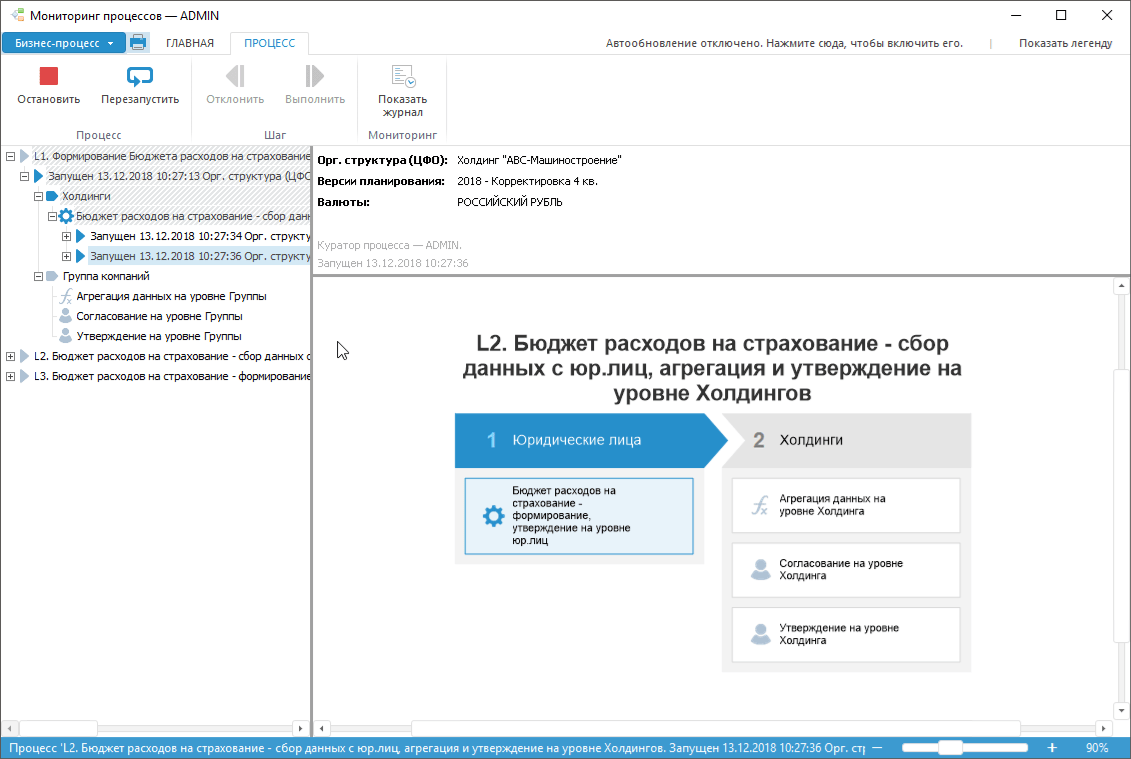
Task: Click the zoom-out minus icon in status bar
Action: click(877, 747)
